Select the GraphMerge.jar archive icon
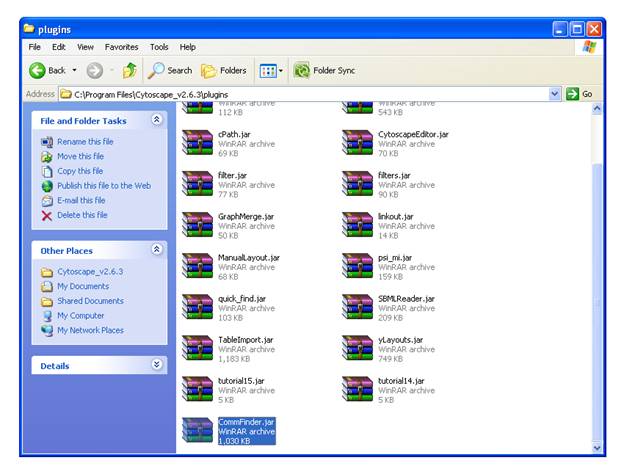The width and height of the screenshot is (624, 474). (198, 224)
